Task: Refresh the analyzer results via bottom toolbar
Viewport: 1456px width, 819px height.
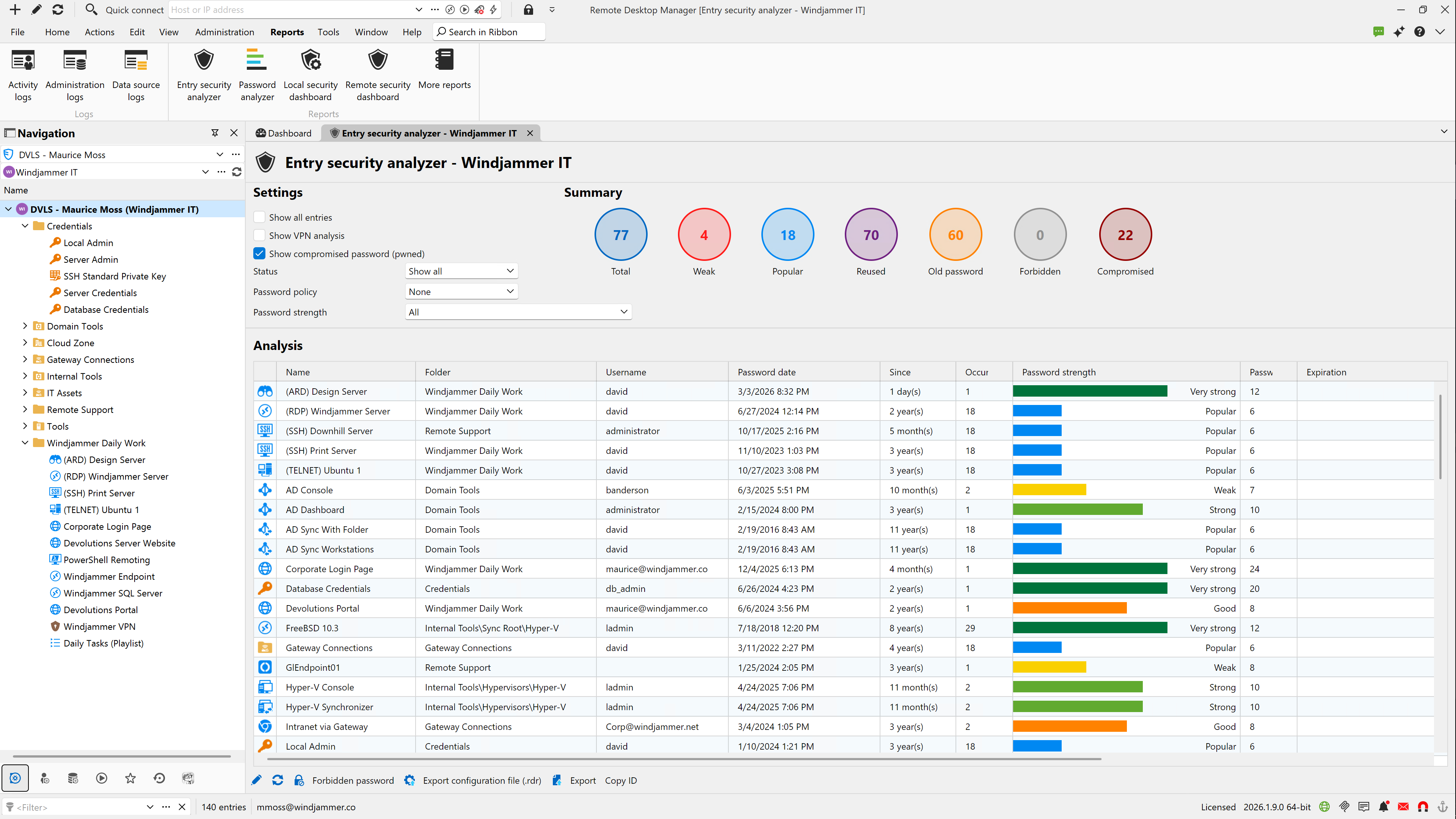Action: point(278,780)
